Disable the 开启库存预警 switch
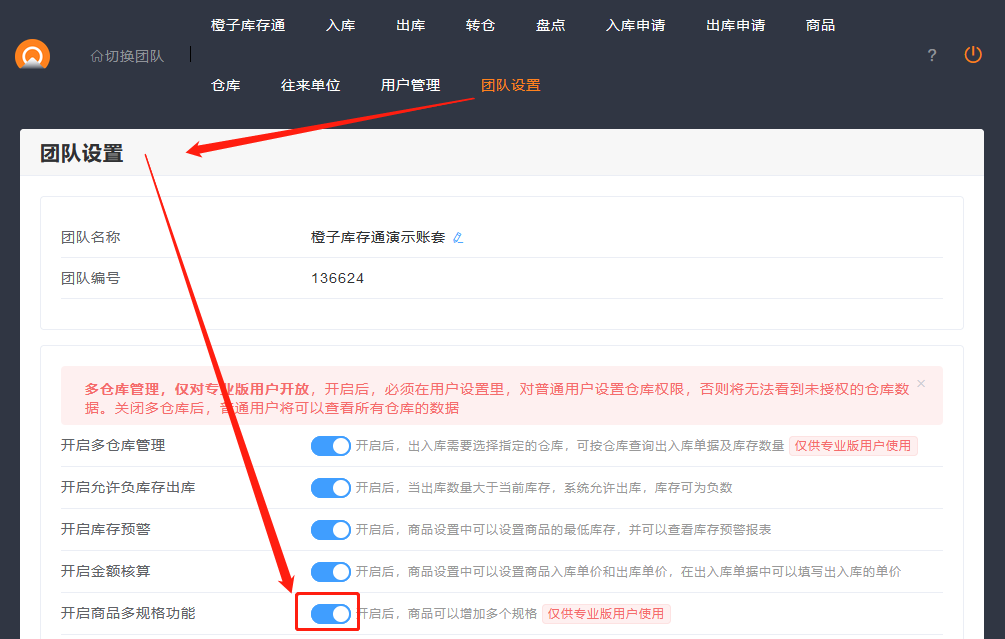Screen dimensions: 1005x639 (x=331, y=530)
